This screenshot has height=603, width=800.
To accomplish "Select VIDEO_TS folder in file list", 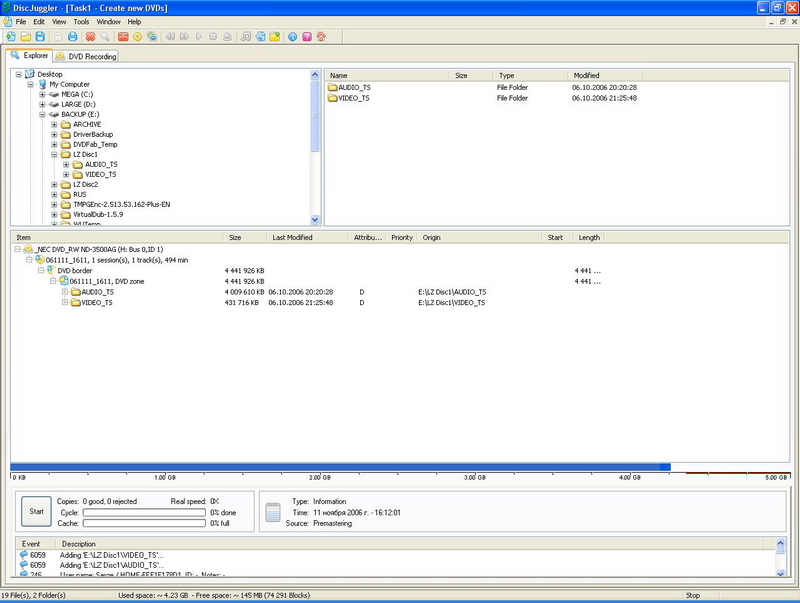I will [354, 98].
